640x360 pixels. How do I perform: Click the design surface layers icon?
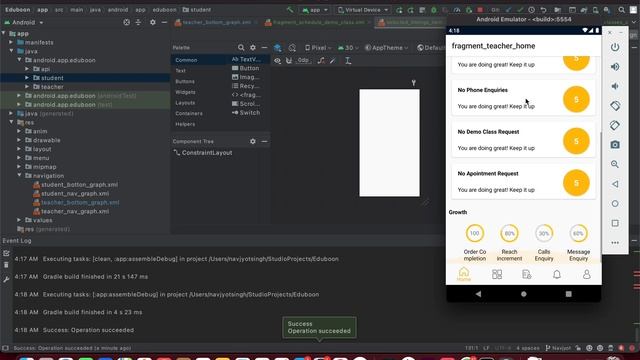pyautogui.click(x=278, y=48)
